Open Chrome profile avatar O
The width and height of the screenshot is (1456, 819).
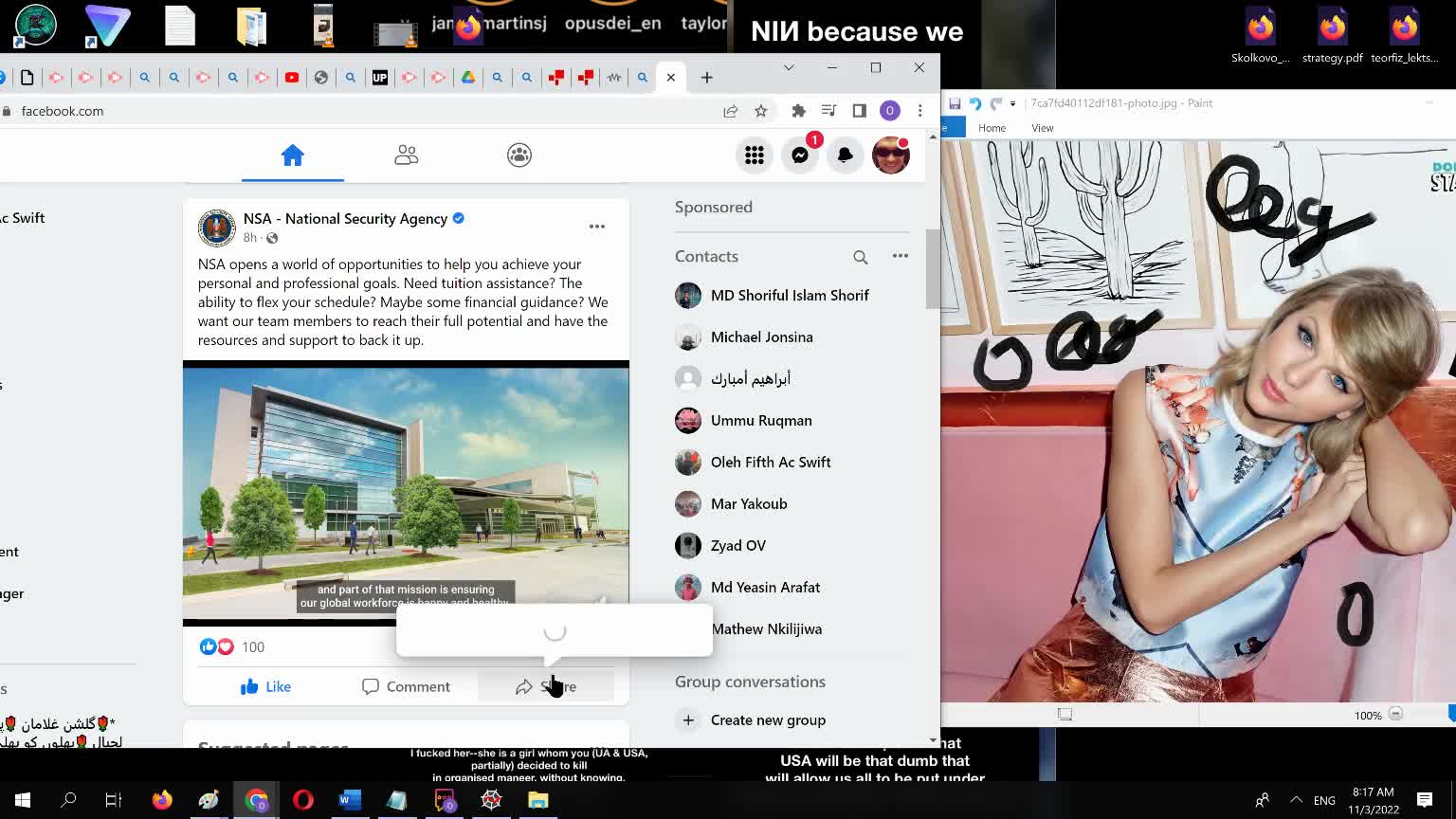coord(890,111)
